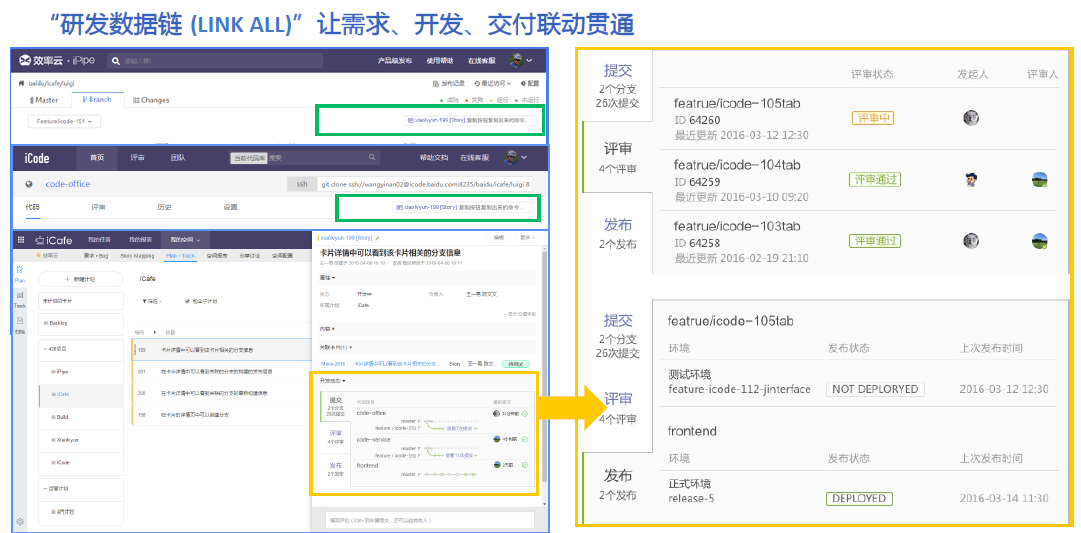Image resolution: width=1081 pixels, height=533 pixels.
Task: Open 使用帮助 in the iPipe header
Action: click(439, 61)
